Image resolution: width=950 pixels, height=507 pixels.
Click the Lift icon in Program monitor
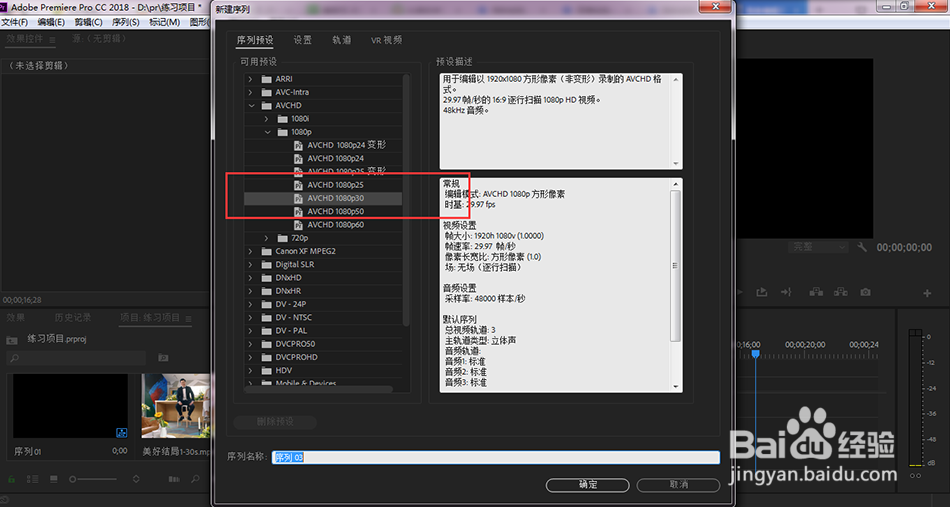pyautogui.click(x=816, y=292)
